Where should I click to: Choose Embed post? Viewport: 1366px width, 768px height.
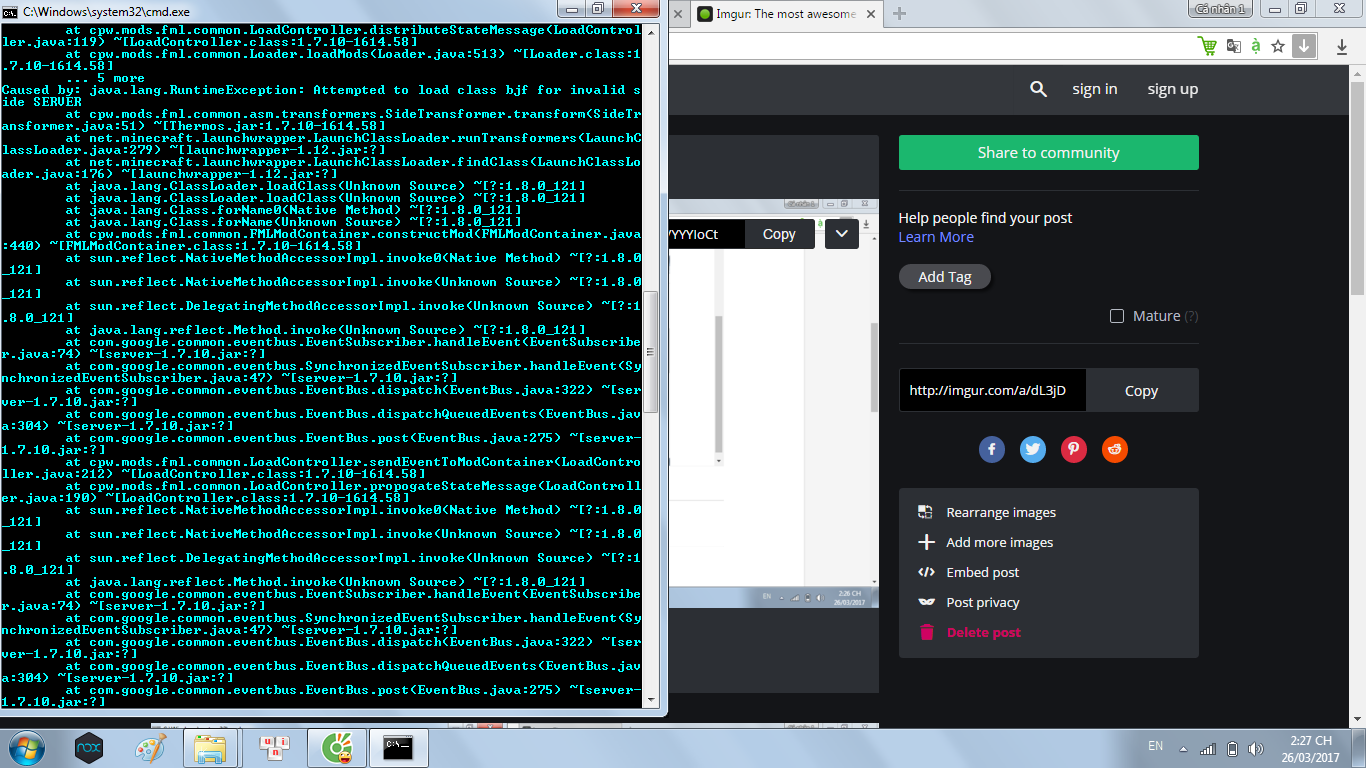[x=983, y=572]
